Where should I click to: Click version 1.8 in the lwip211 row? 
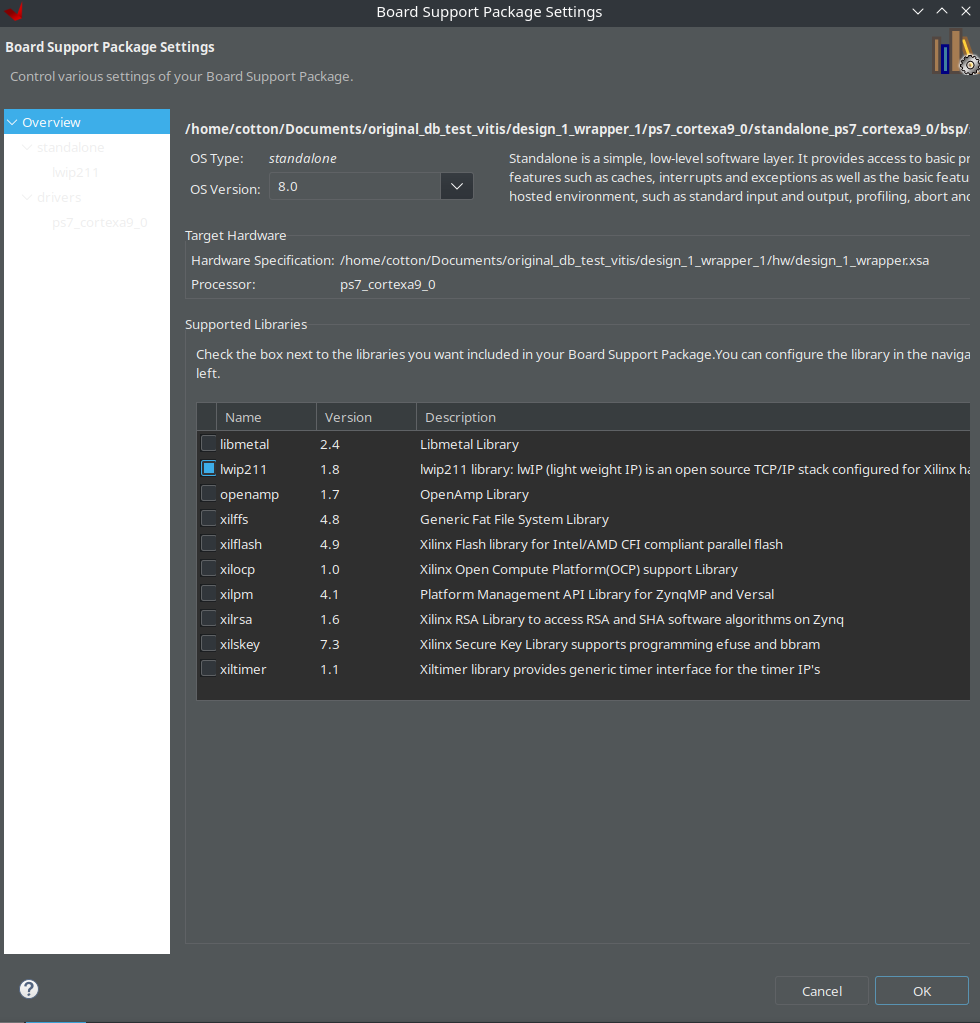coord(329,469)
